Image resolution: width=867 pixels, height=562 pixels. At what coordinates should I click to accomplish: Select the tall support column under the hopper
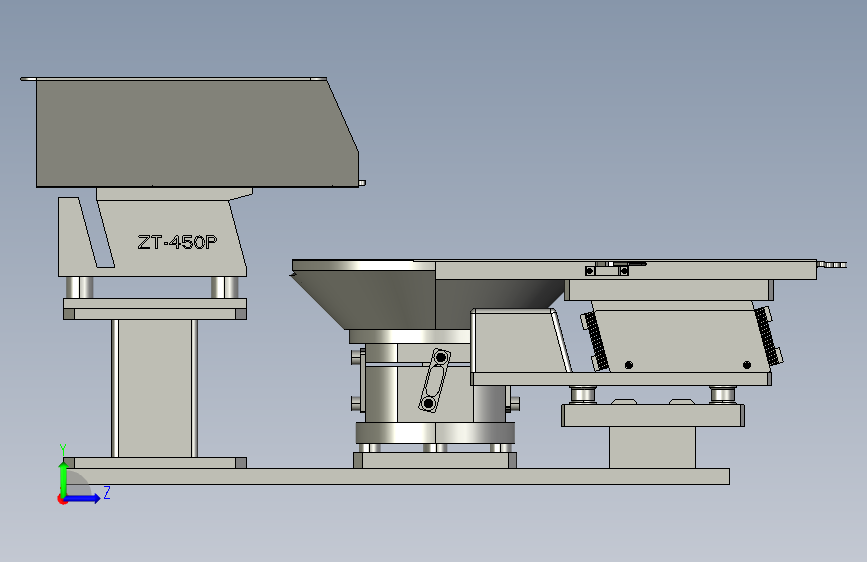pos(155,388)
